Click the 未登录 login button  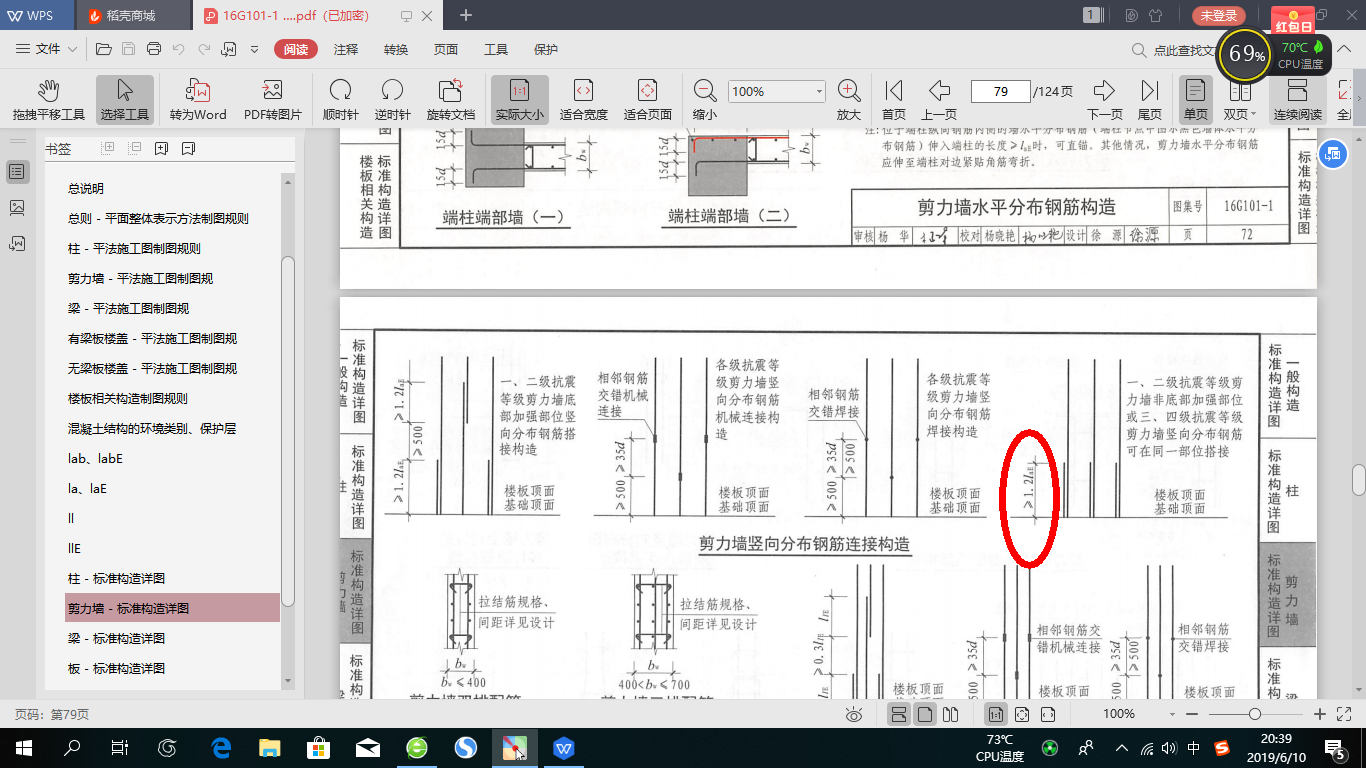(x=1219, y=15)
